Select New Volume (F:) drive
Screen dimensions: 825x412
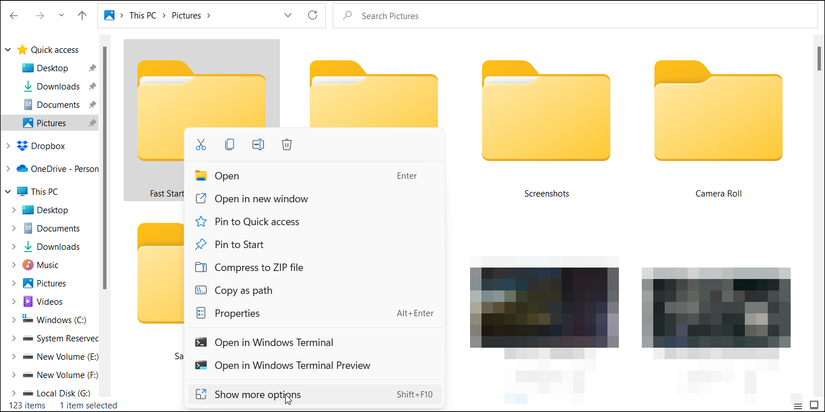67,375
